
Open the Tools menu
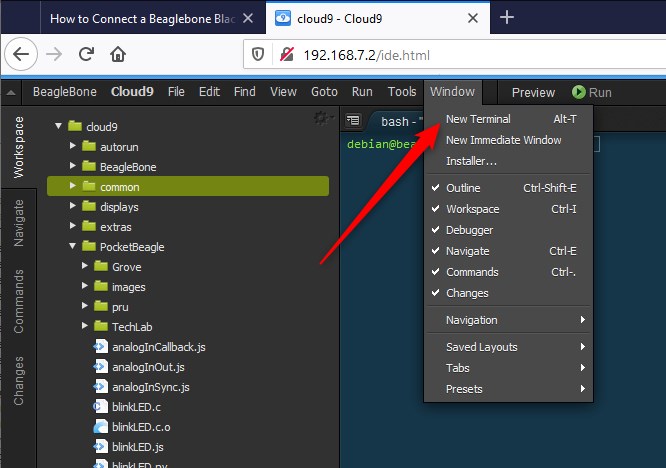pyautogui.click(x=402, y=92)
